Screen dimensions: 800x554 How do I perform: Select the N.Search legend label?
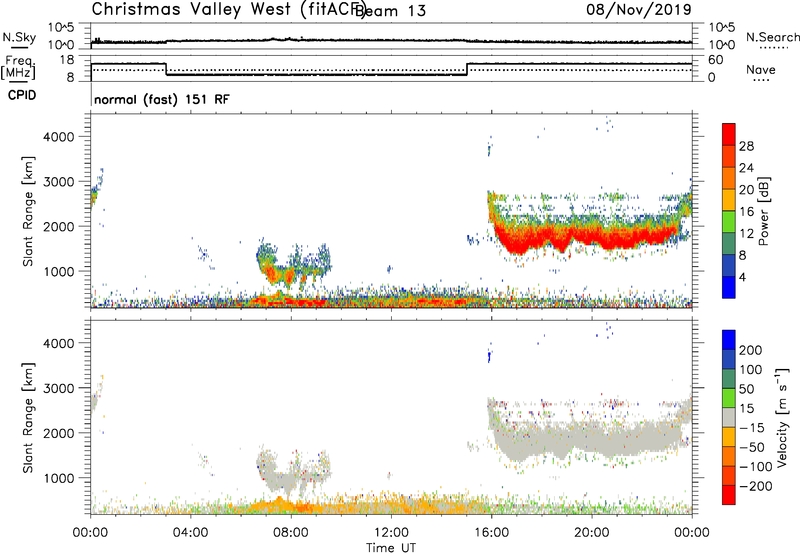pos(772,37)
